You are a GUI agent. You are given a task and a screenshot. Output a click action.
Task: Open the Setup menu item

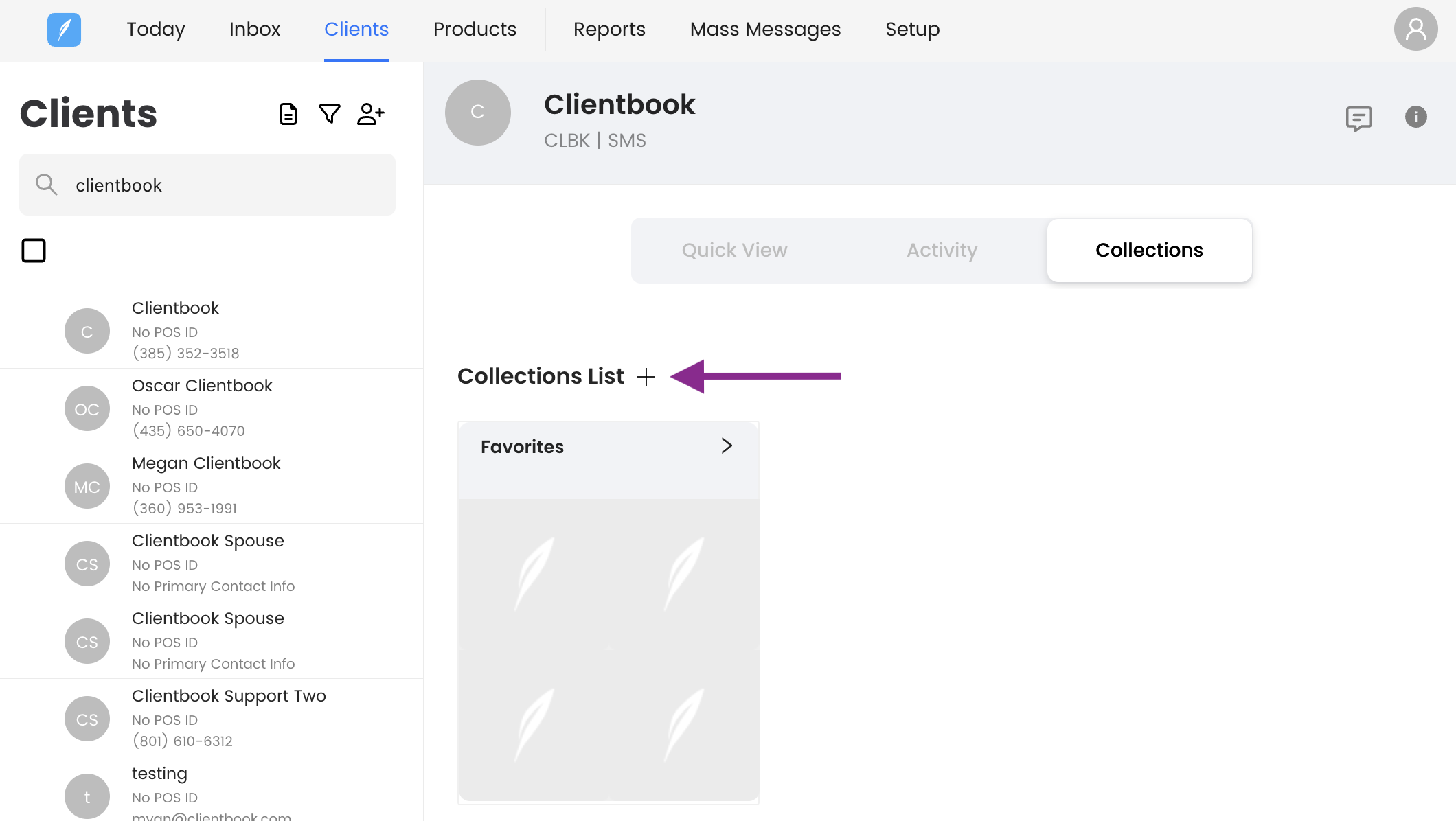[x=912, y=30]
